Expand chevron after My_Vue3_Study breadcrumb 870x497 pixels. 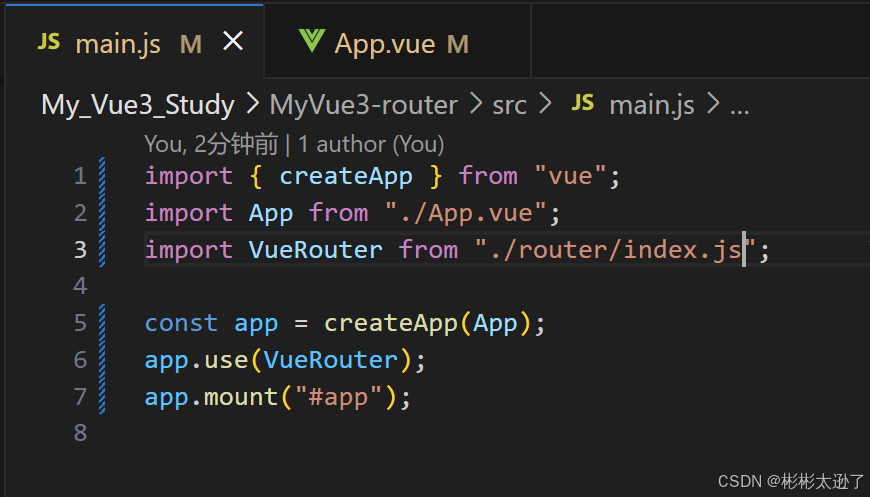[x=252, y=104]
